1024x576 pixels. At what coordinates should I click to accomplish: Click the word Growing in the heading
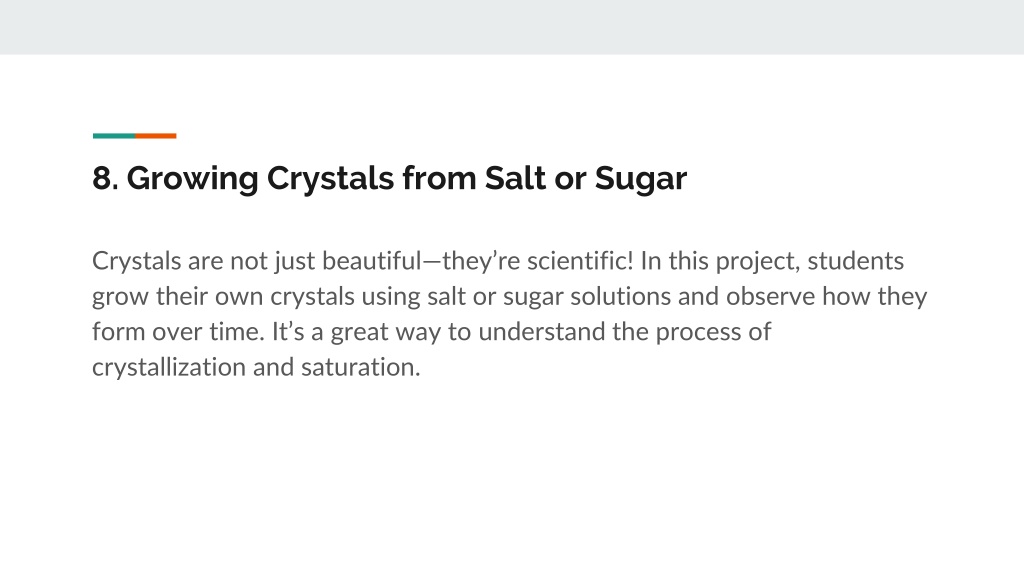click(192, 180)
